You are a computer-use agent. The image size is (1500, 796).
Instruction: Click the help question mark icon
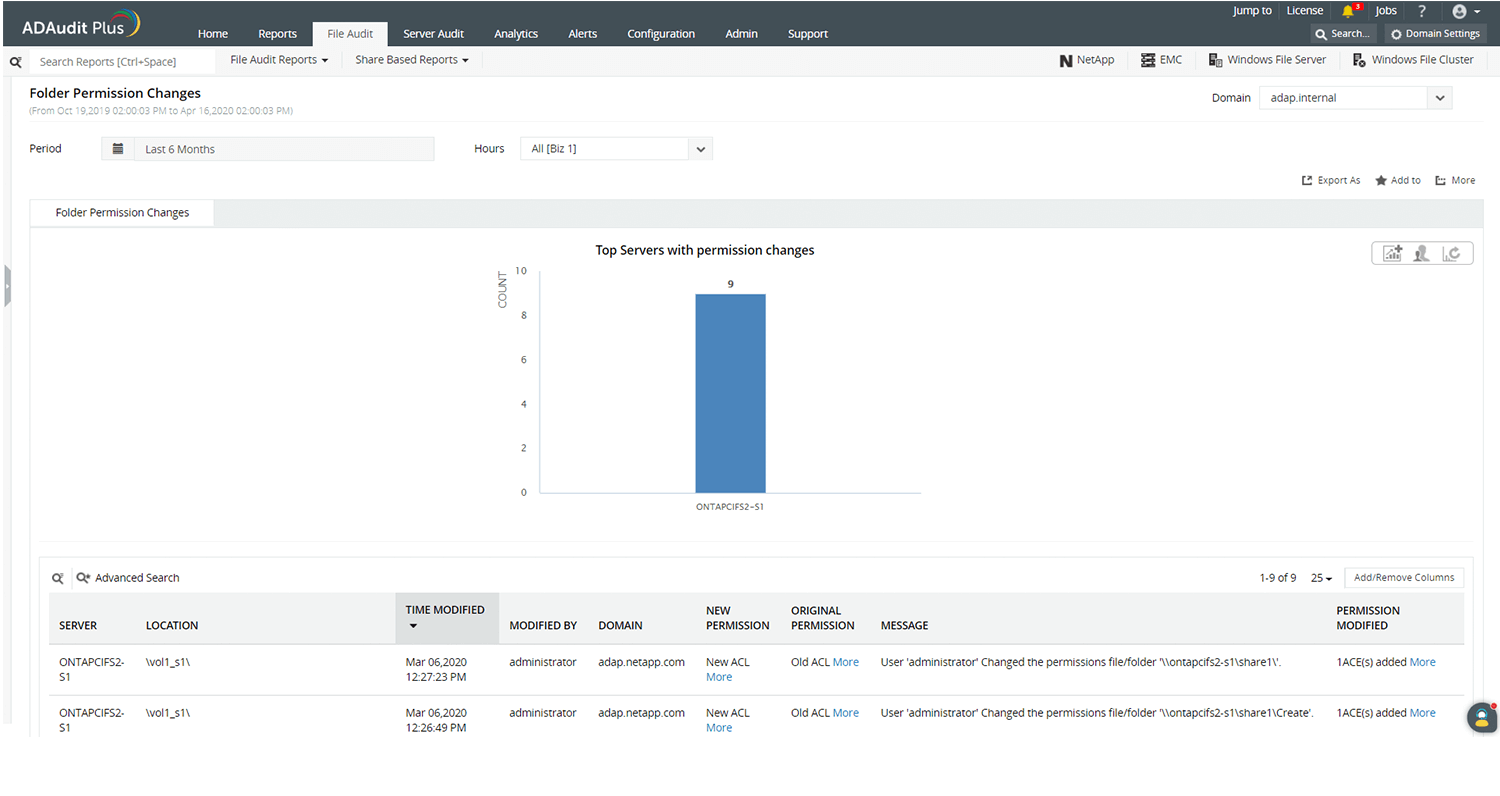click(x=1422, y=11)
